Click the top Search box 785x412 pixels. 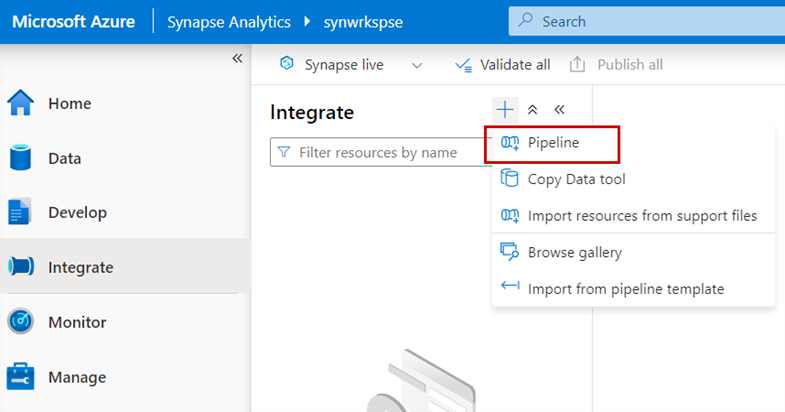point(647,22)
